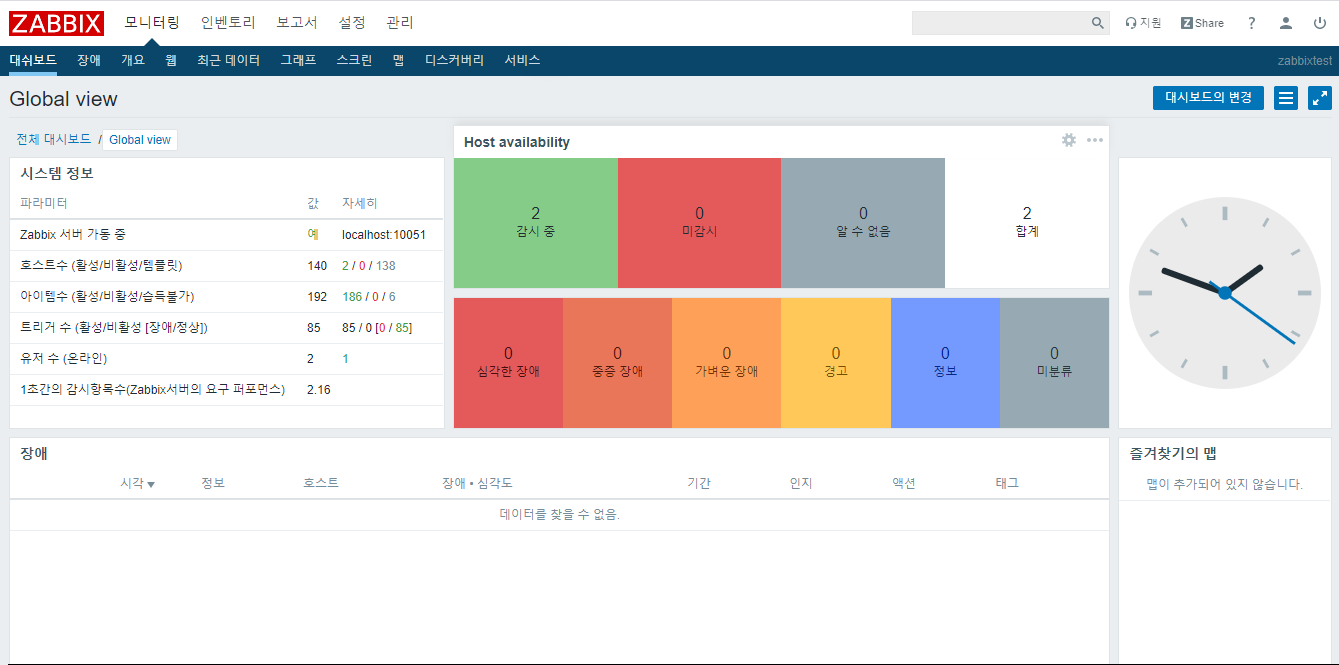
Task: Click the Zabbix 서버 가동 중 row
Action: [227, 235]
